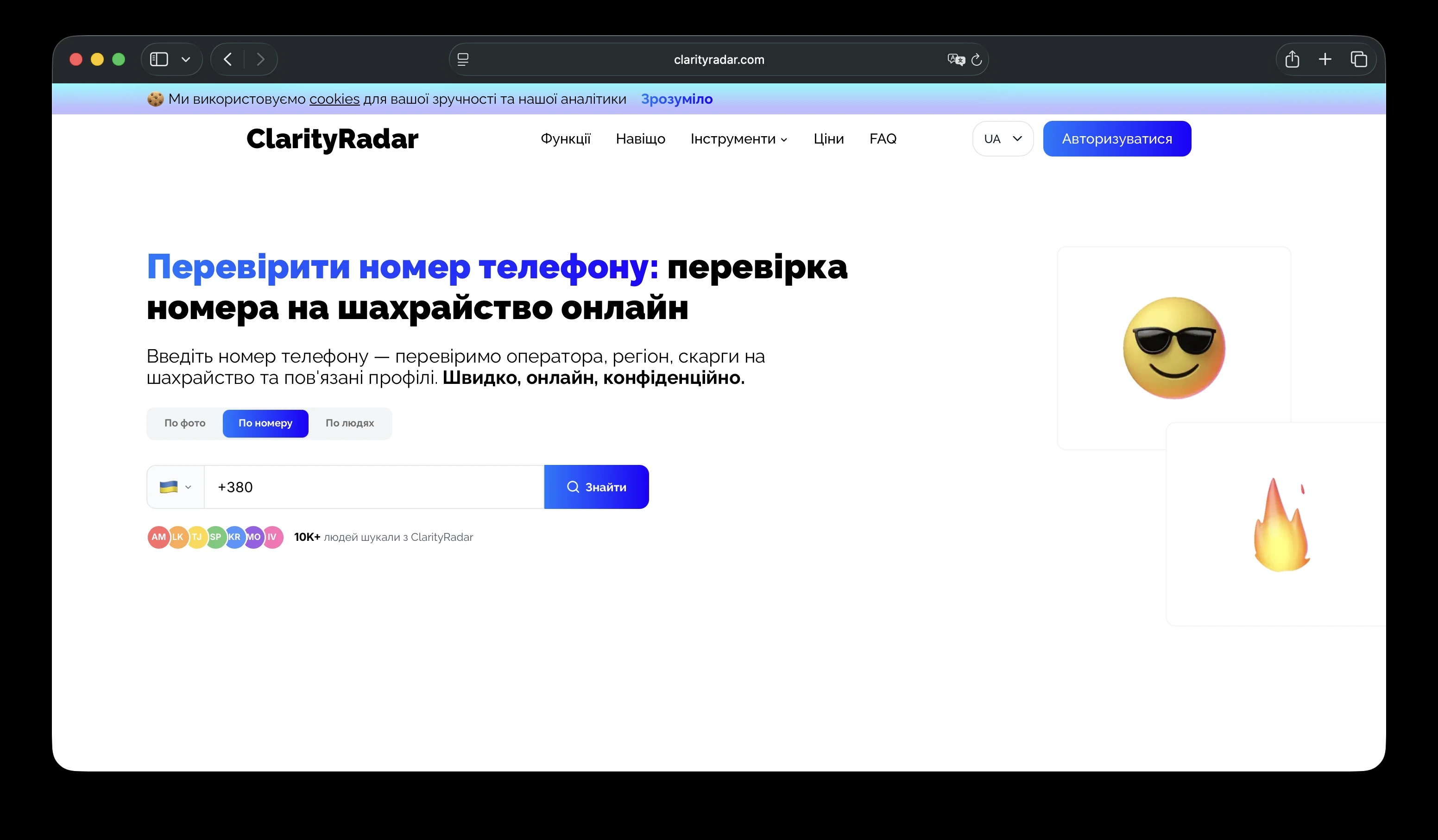Open the Навіщо menu item
The image size is (1438, 840).
click(x=640, y=138)
